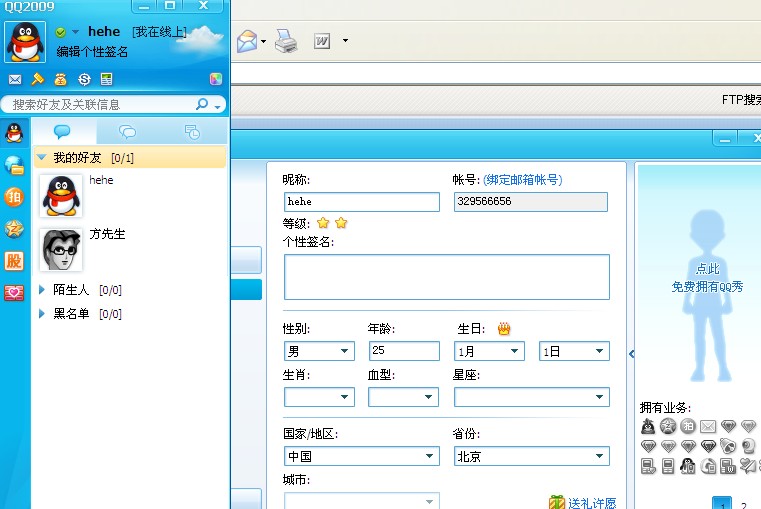Viewport: 761px width, 509px height.
Task: Click the Word edit icon in toolbar
Action: tap(322, 41)
